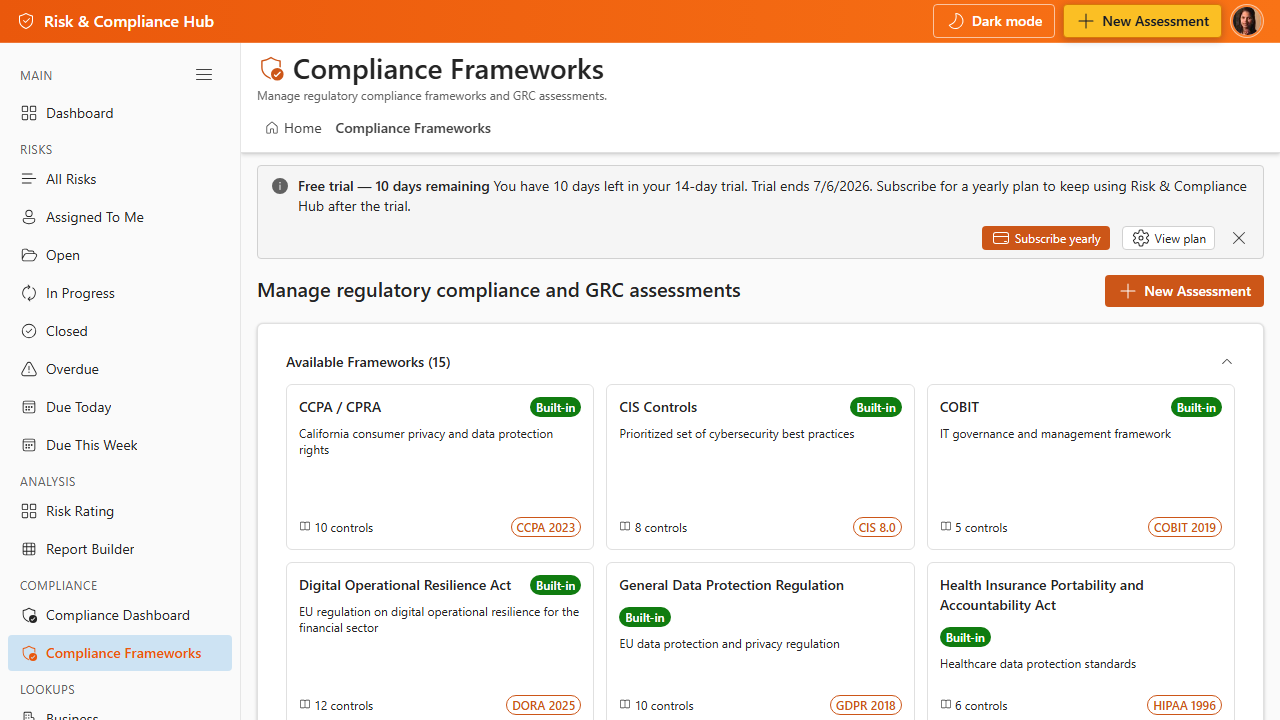This screenshot has width=1280, height=720.
Task: Click the page title shield icon
Action: click(x=271, y=69)
